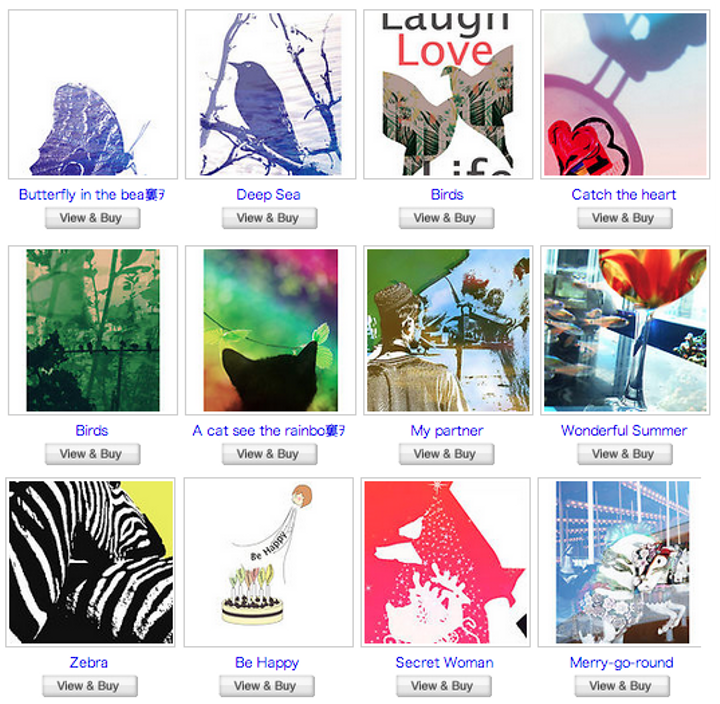Open the Wonderful Summer tulip image
The width and height of the screenshot is (720, 704).
pos(625,330)
